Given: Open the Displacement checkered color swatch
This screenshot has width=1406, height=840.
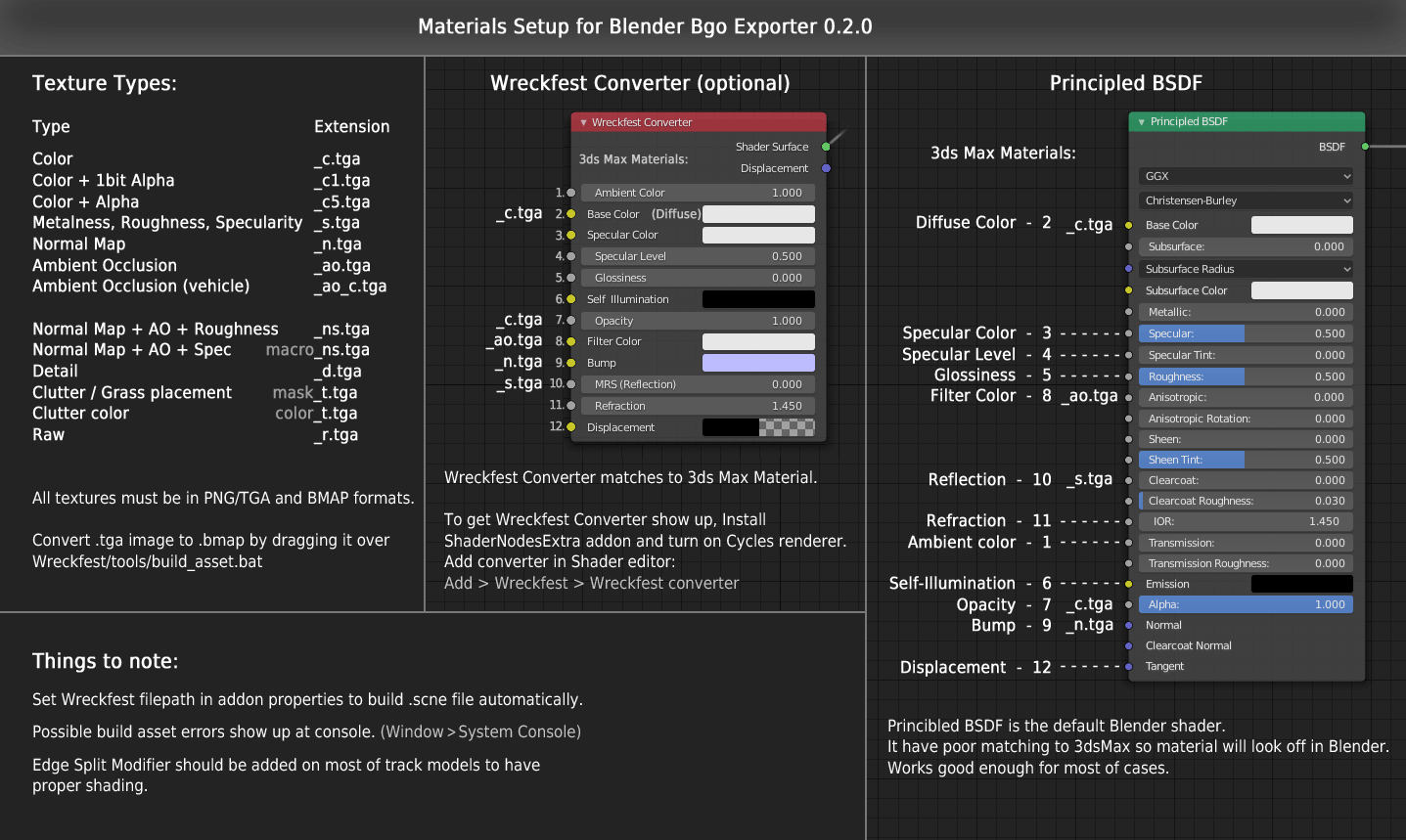Looking at the screenshot, I should [758, 427].
